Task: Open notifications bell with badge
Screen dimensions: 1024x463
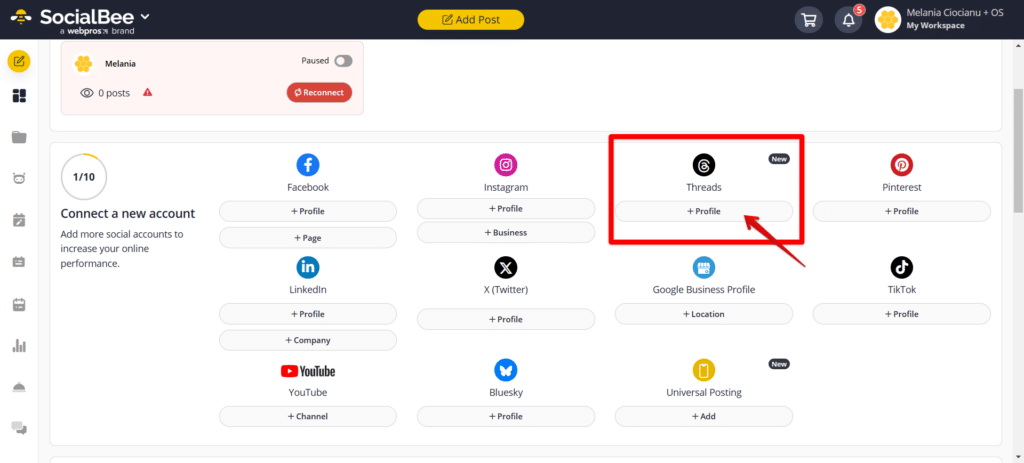Action: (848, 20)
